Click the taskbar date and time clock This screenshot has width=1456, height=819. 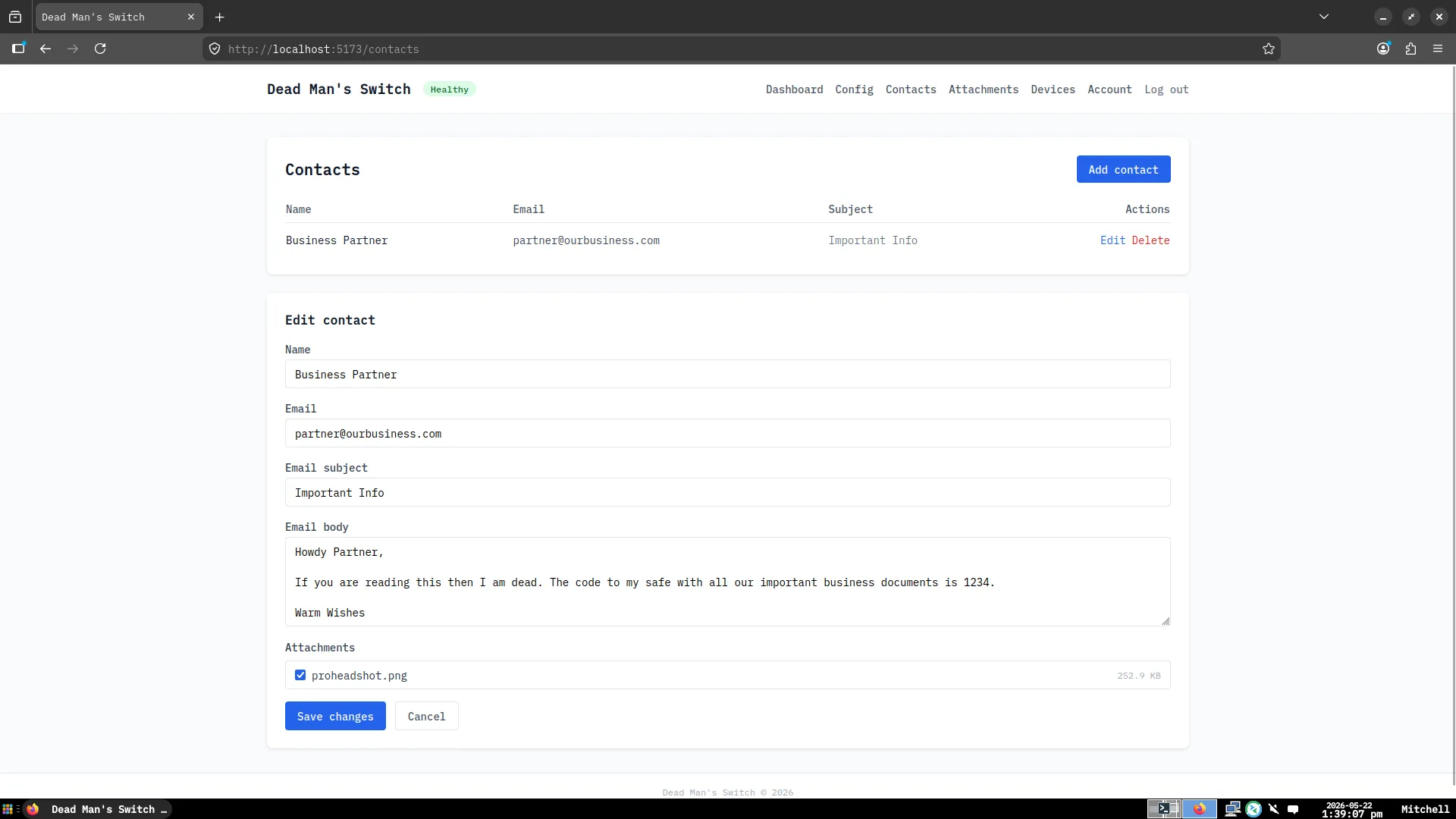[x=1351, y=809]
